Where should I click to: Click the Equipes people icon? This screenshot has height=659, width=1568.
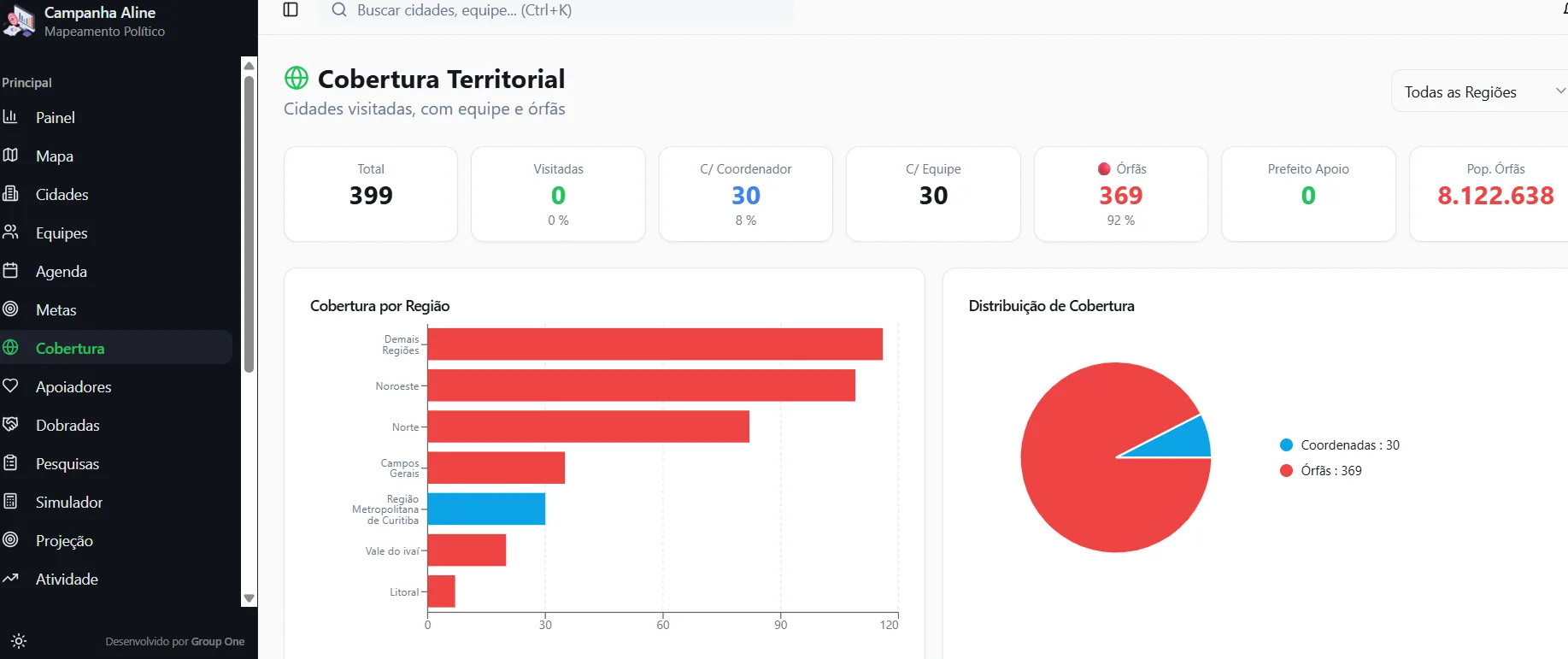(10, 232)
